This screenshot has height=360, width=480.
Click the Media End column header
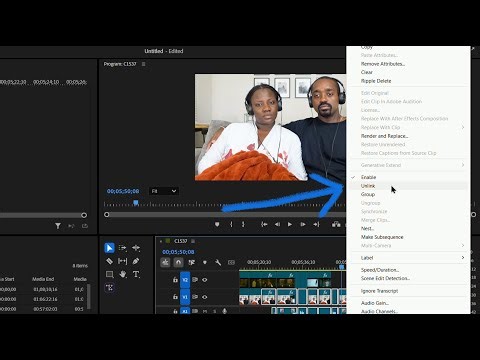point(43,279)
